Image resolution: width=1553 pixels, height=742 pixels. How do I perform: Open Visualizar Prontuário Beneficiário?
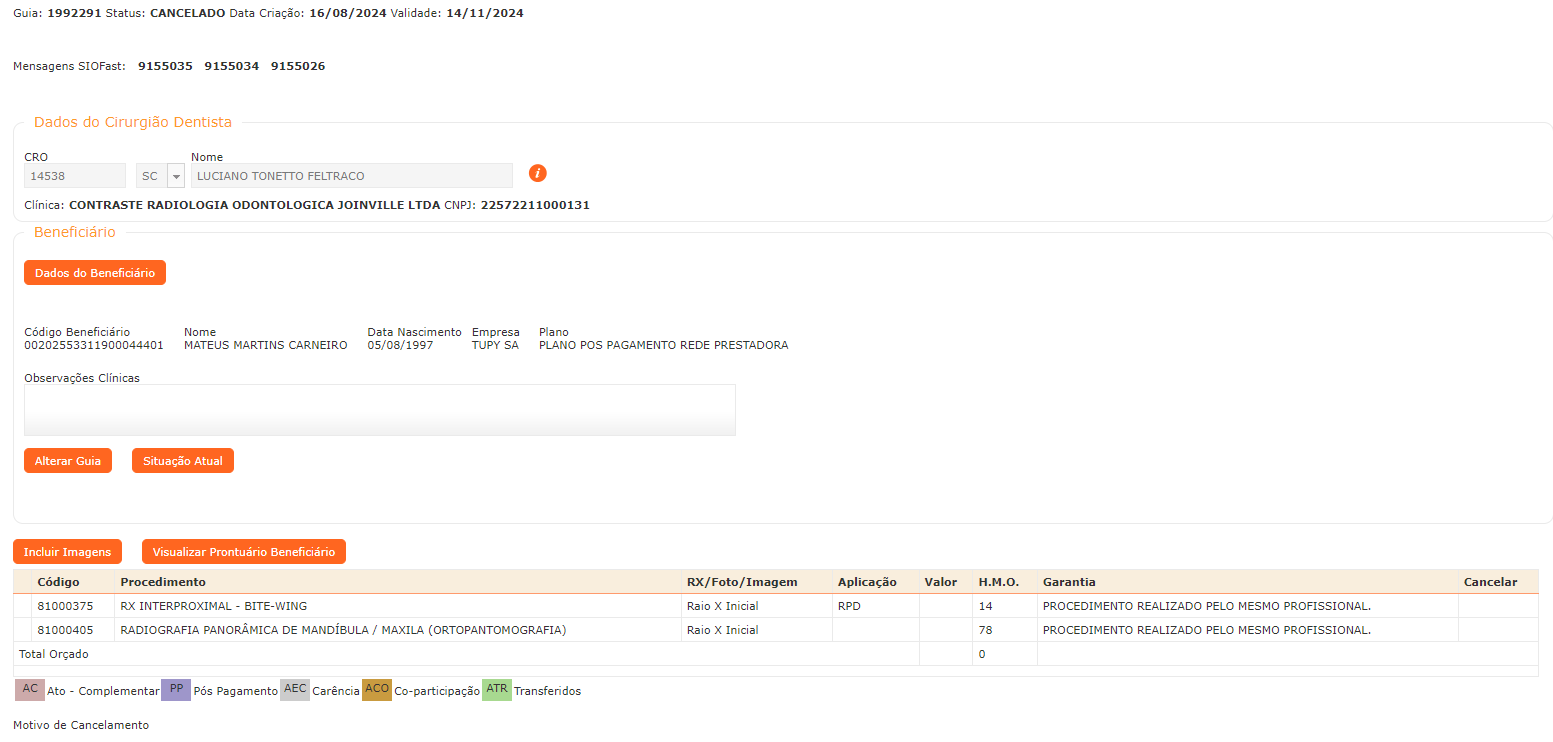[x=244, y=552]
